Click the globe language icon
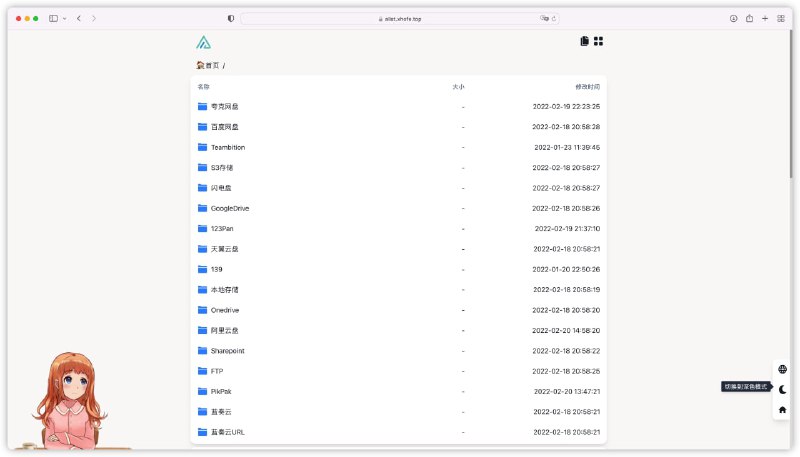Screen dimensions: 800x457 pyautogui.click(x=782, y=369)
